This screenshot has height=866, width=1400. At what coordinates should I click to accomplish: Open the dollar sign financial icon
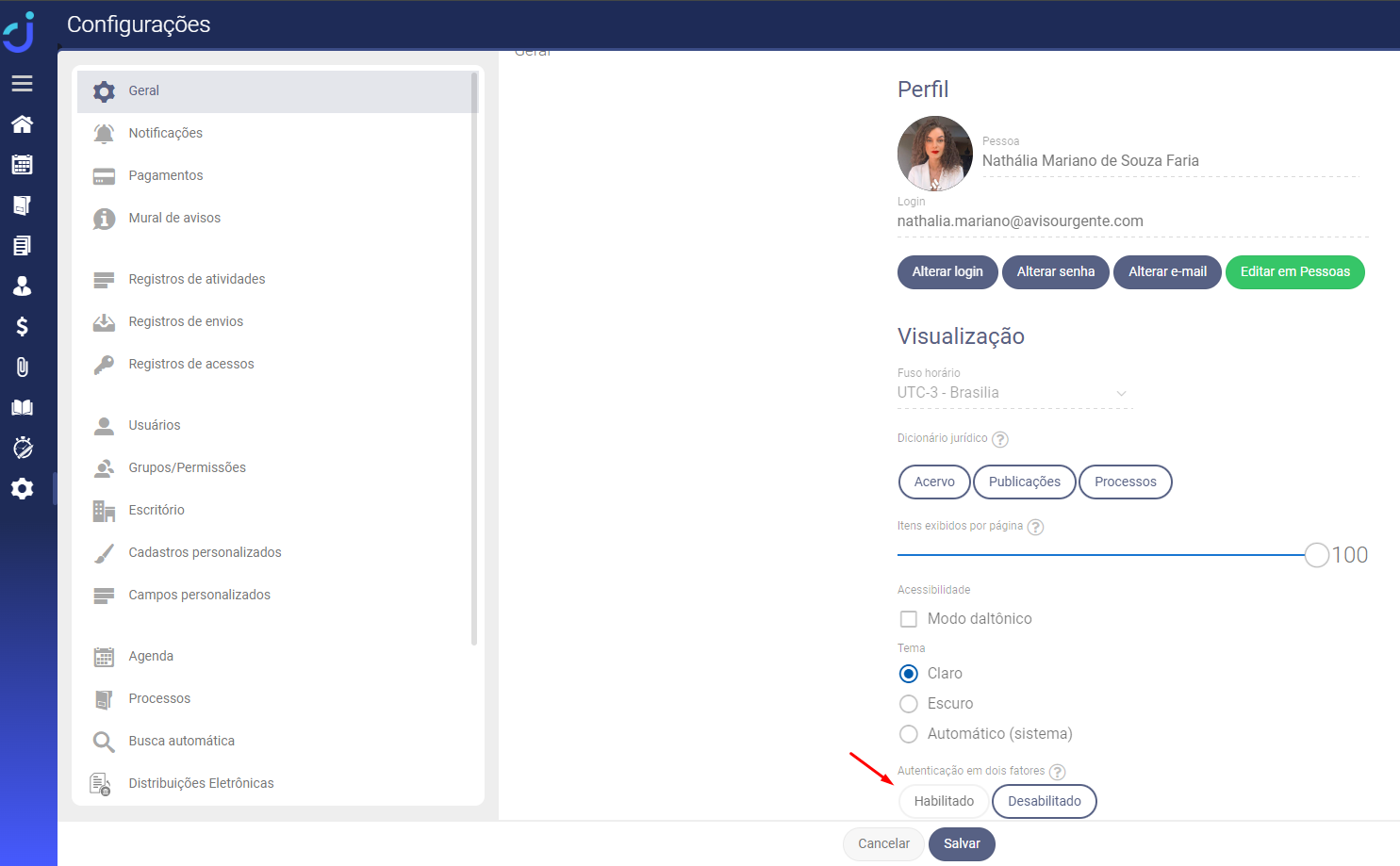tap(23, 327)
